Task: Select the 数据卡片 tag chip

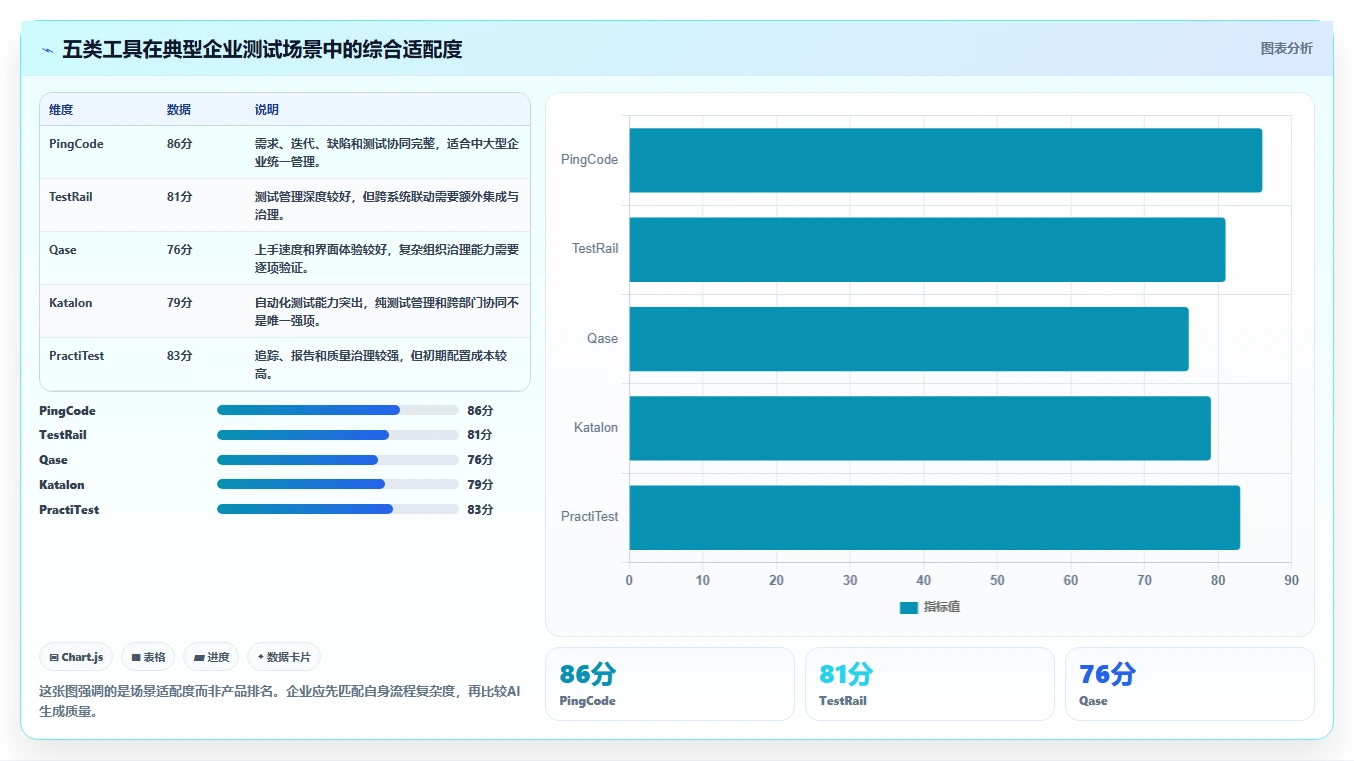Action: click(x=284, y=657)
